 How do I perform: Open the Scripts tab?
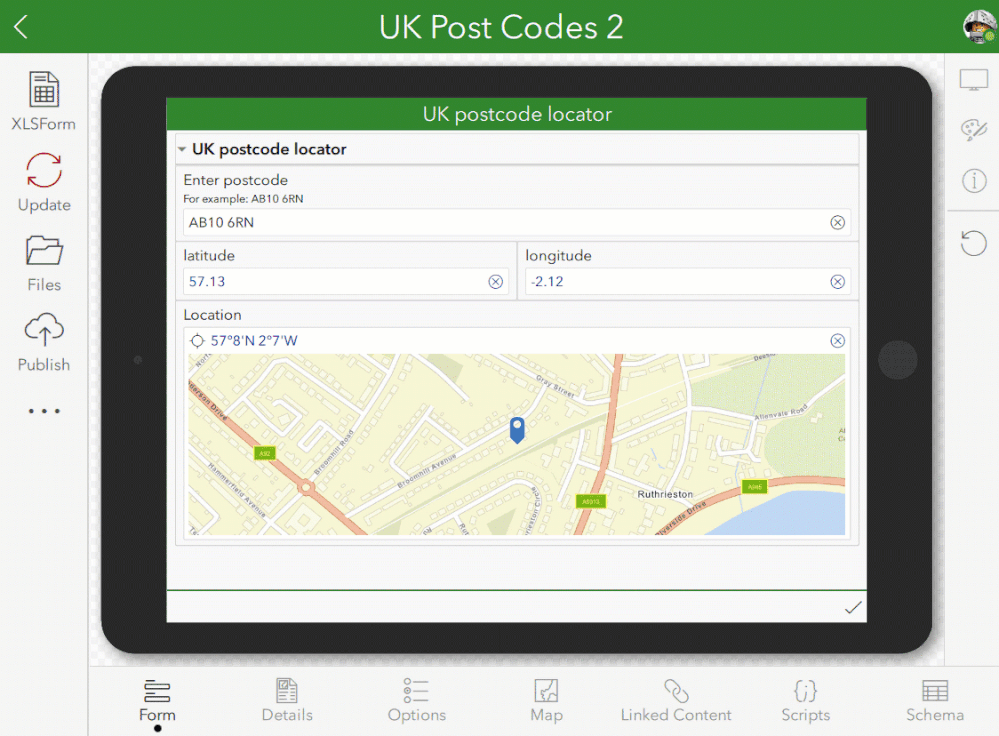tap(805, 701)
